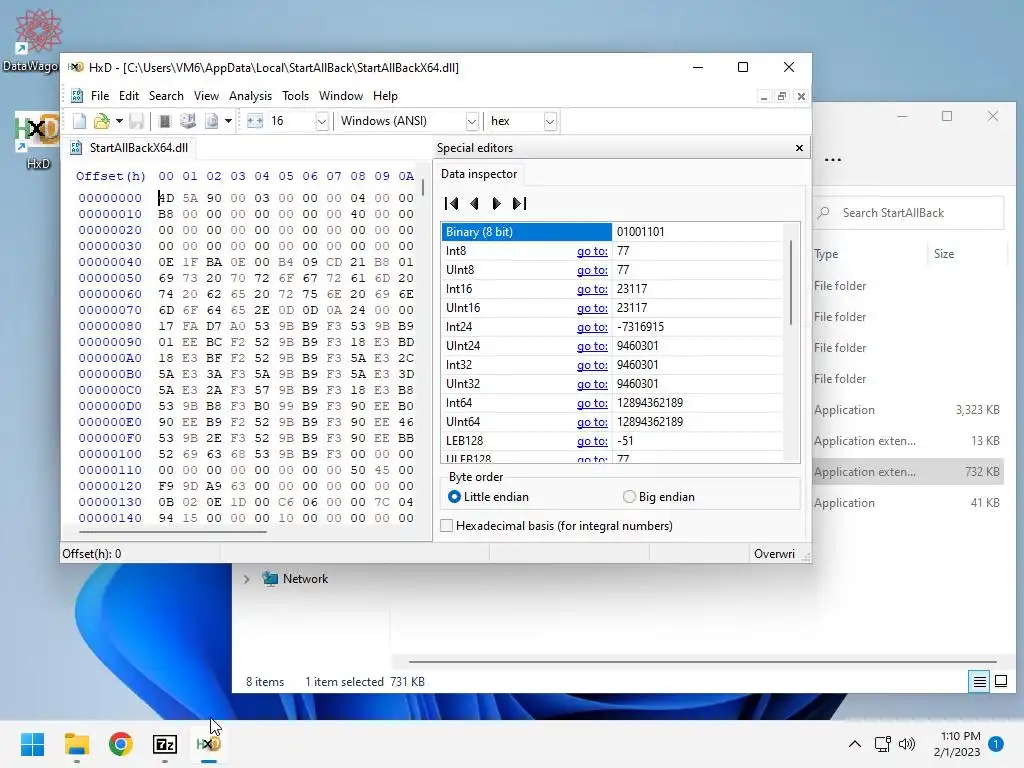Select the 3,323 KB Application row in Explorer
Screen dimensions: 1024x768
click(x=907, y=410)
